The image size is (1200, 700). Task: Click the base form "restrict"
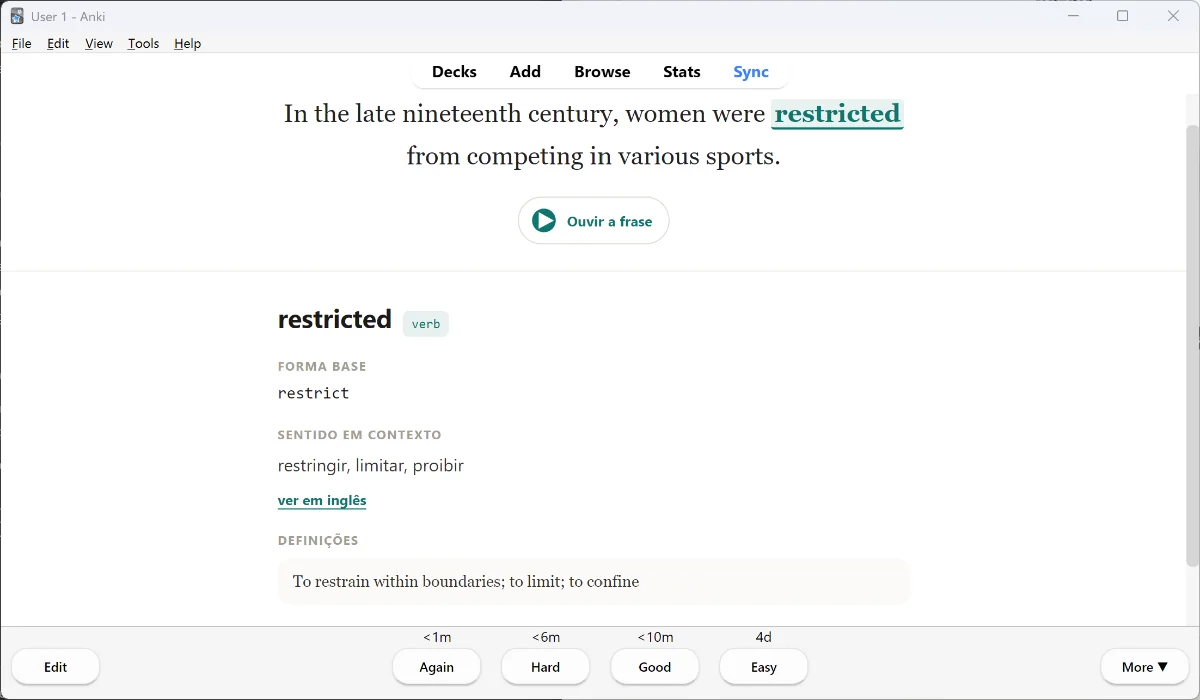(x=313, y=393)
